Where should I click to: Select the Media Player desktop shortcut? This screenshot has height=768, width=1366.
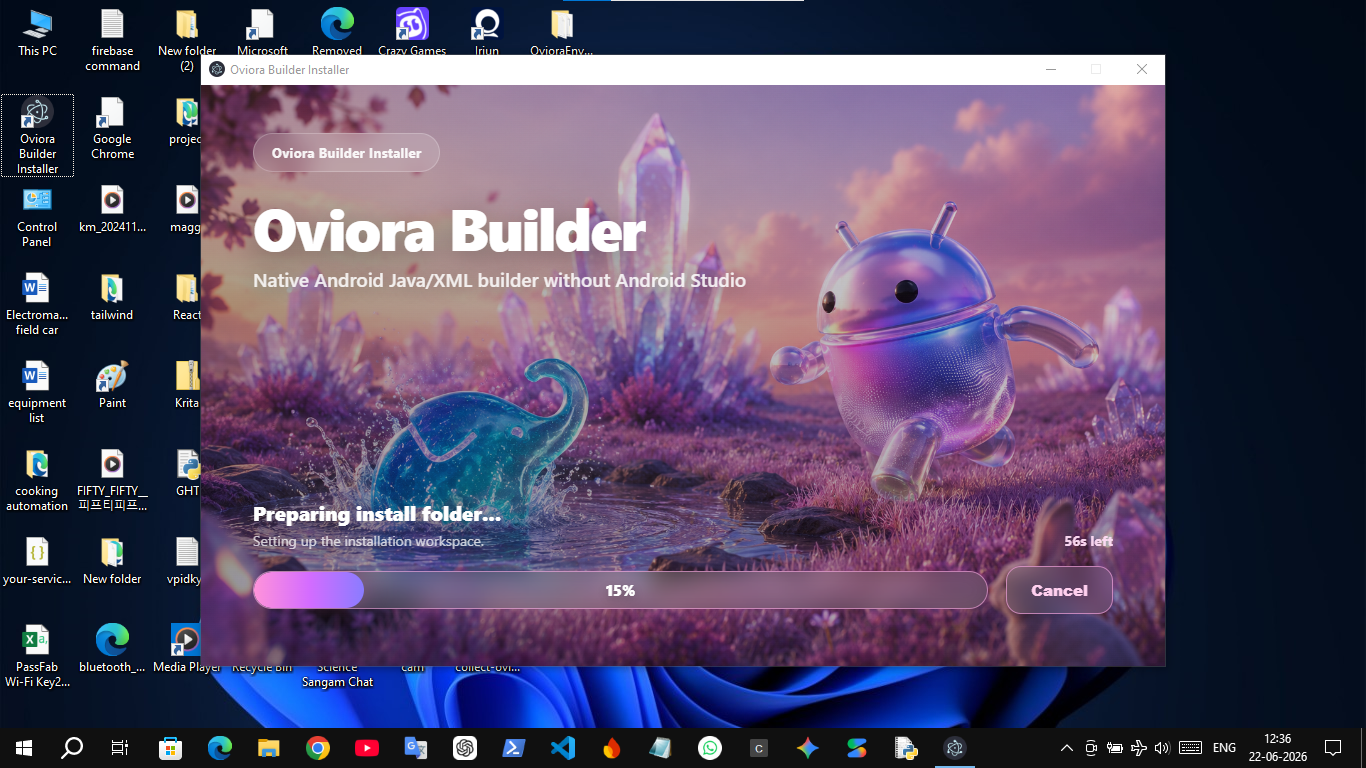[x=187, y=648]
